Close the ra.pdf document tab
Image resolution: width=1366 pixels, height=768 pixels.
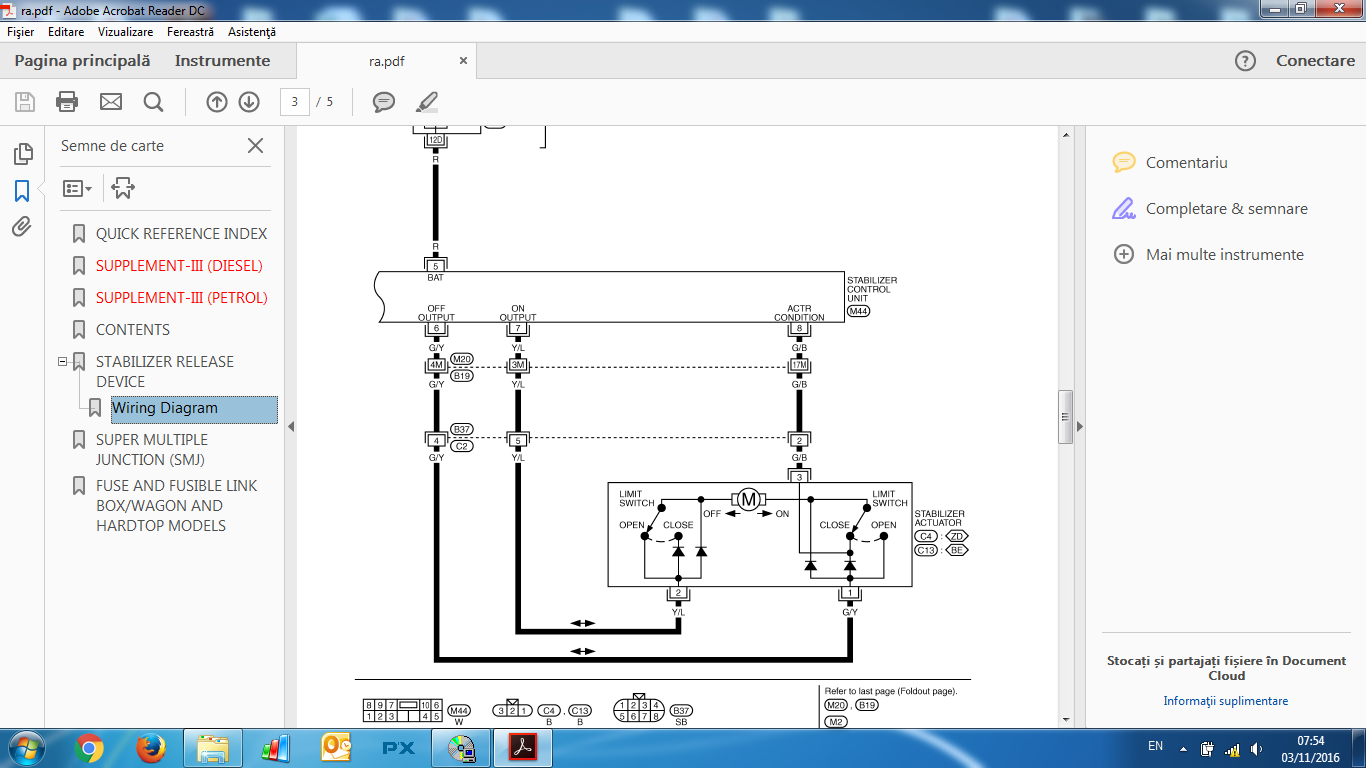click(x=463, y=60)
